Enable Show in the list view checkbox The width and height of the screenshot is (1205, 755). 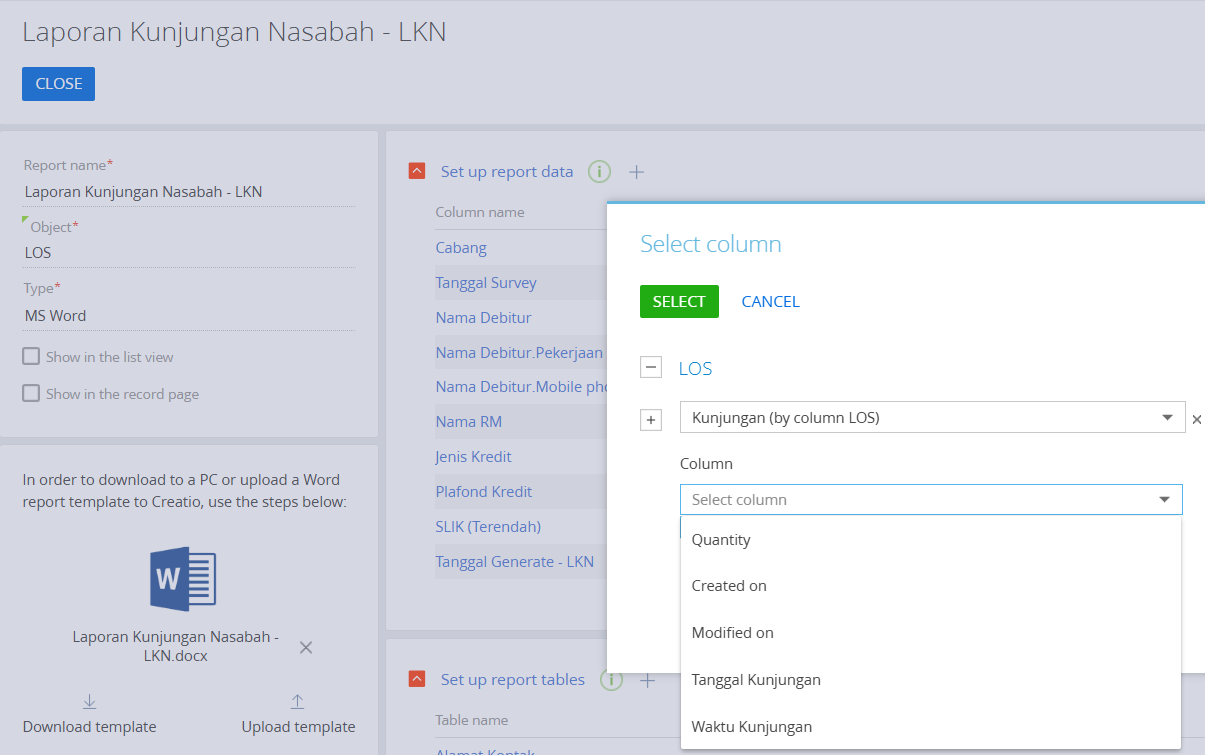point(32,357)
